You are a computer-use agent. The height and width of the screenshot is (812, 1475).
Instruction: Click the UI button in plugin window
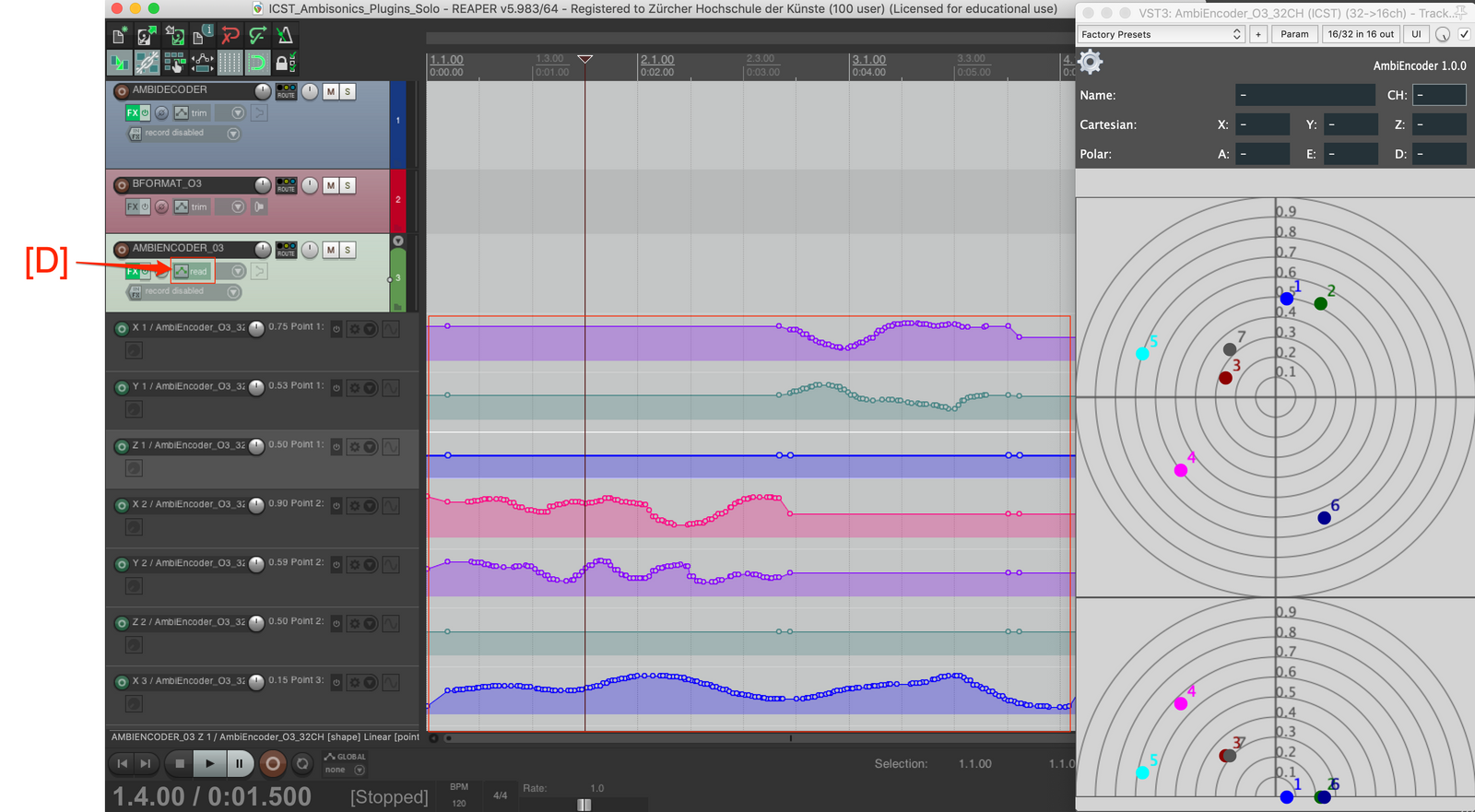[x=1416, y=34]
